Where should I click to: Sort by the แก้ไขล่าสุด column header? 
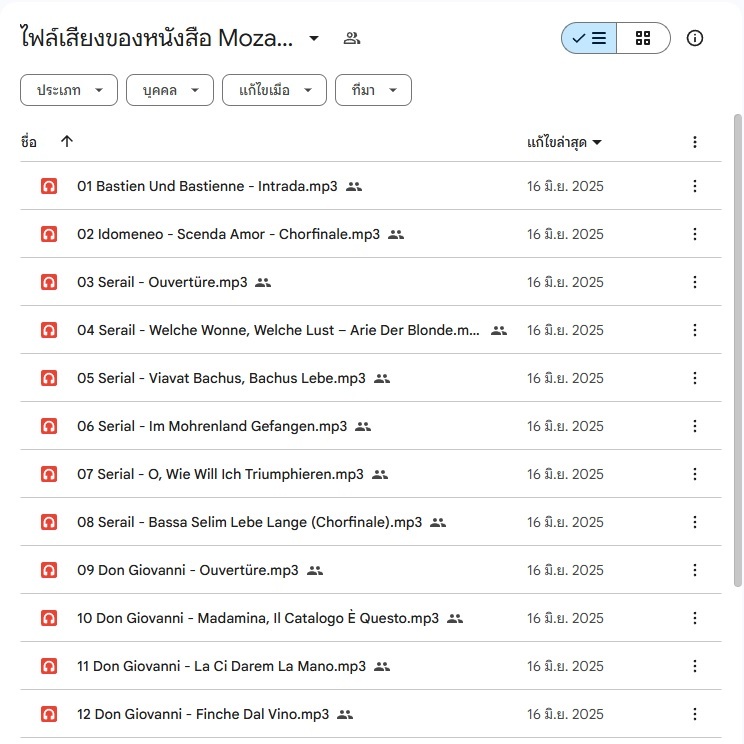(x=564, y=142)
